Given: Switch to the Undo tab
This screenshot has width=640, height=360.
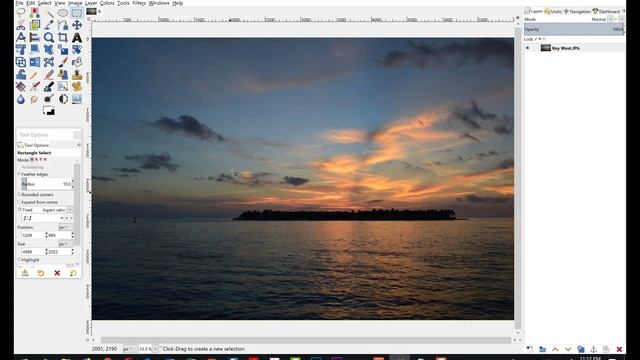Looking at the screenshot, I should point(553,11).
